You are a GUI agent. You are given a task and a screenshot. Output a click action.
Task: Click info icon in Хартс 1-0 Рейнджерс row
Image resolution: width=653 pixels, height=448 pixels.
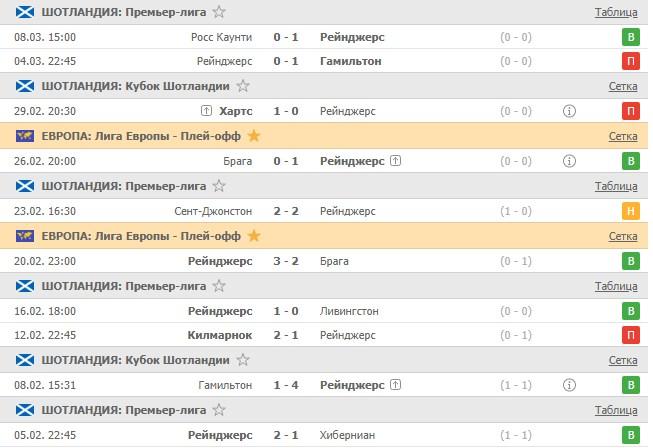point(569,111)
